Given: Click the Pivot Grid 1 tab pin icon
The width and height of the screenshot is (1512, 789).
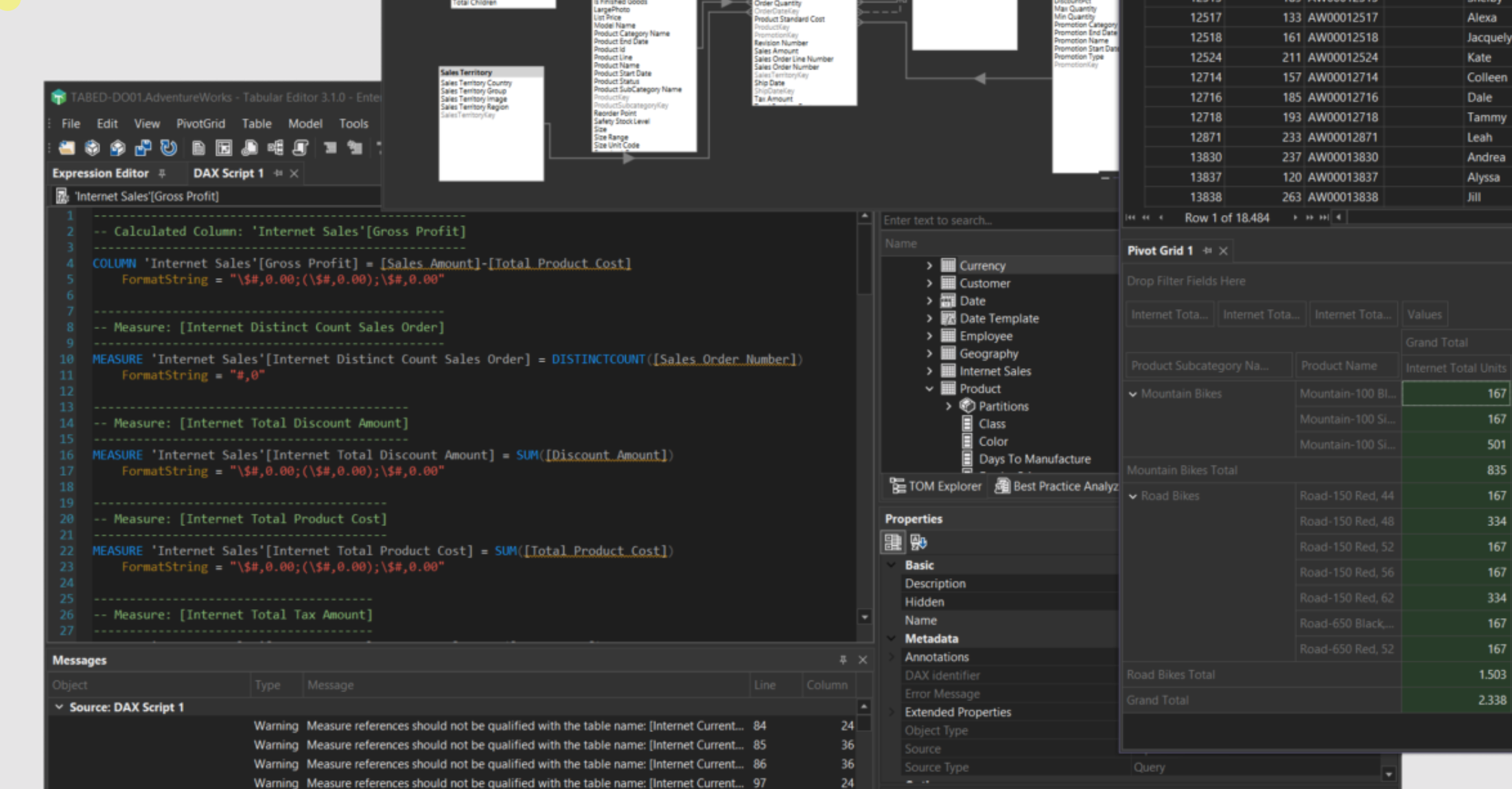Looking at the screenshot, I should click(1207, 251).
